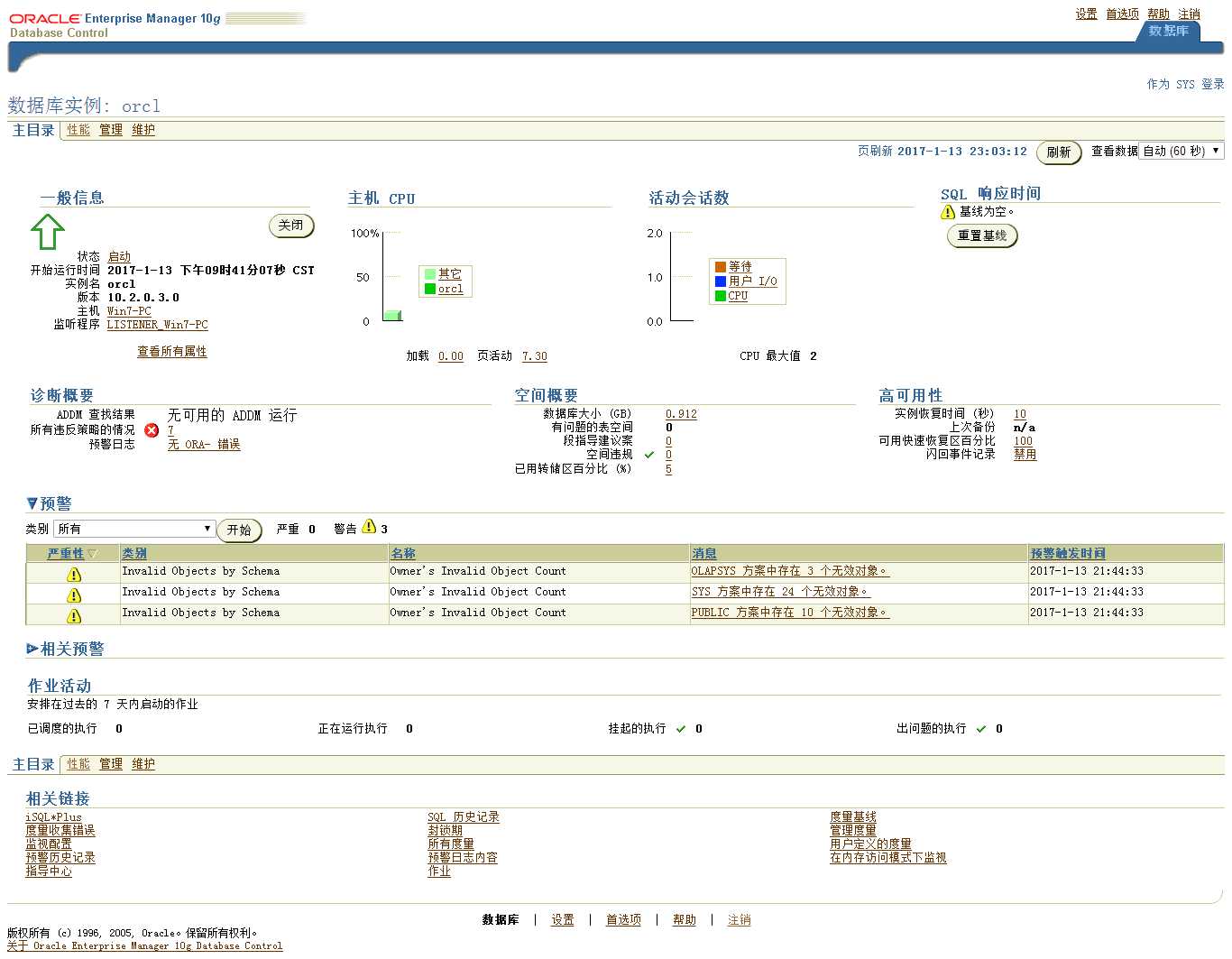
Task: Open About Oracle Enterprise Manager link
Action: [x=144, y=946]
